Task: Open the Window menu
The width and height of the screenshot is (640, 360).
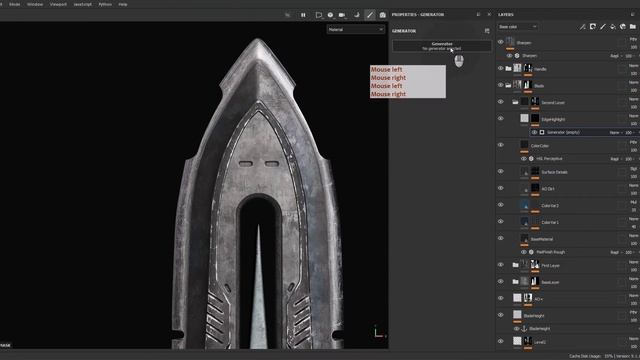Action: click(35, 4)
